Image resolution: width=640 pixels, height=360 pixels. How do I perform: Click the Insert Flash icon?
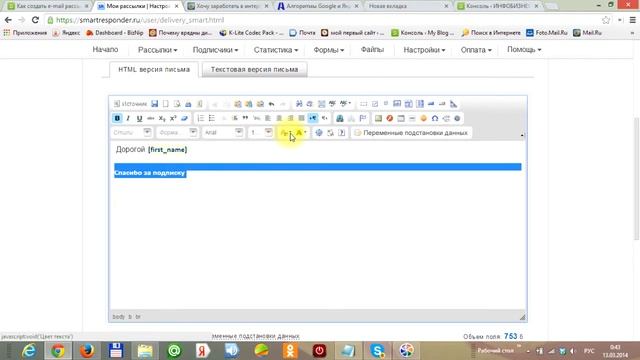390,118
